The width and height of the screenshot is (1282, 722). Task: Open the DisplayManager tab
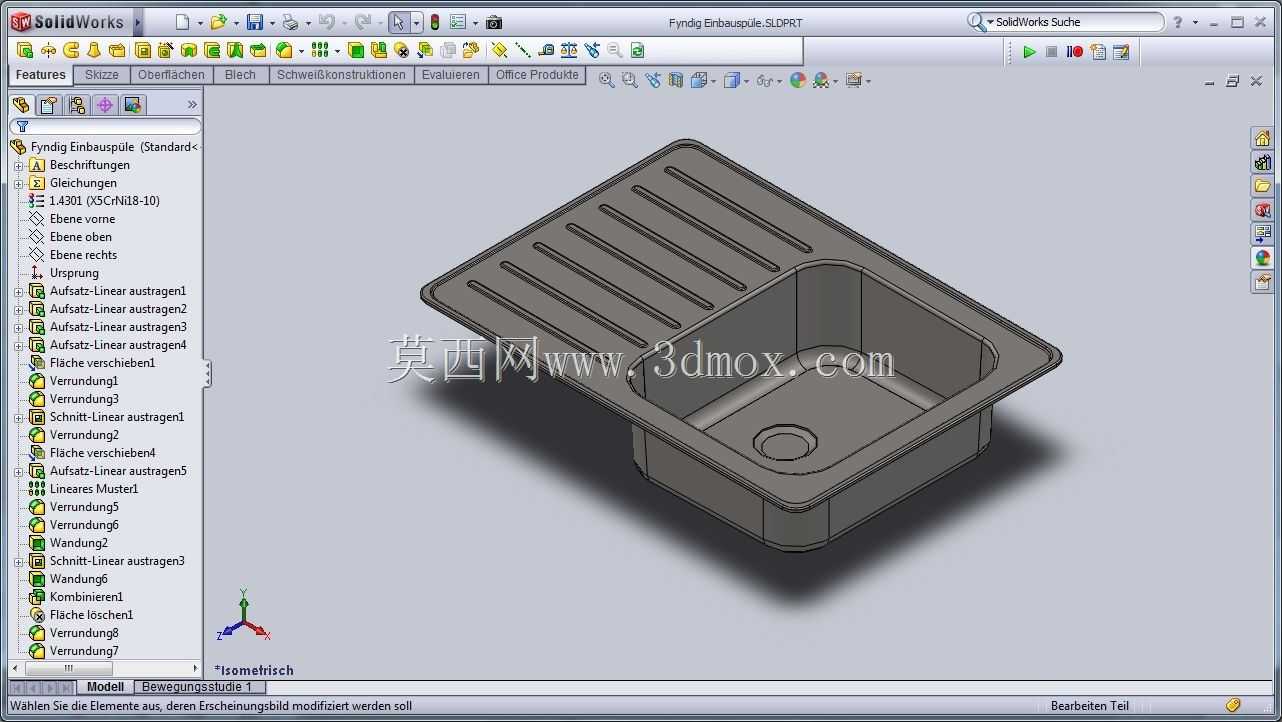point(133,104)
